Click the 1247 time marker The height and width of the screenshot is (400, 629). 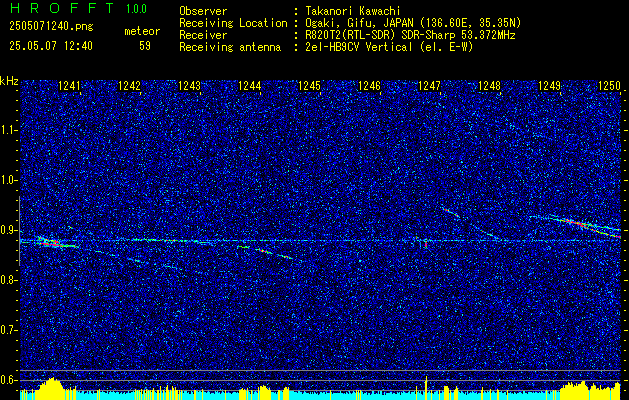[429, 86]
